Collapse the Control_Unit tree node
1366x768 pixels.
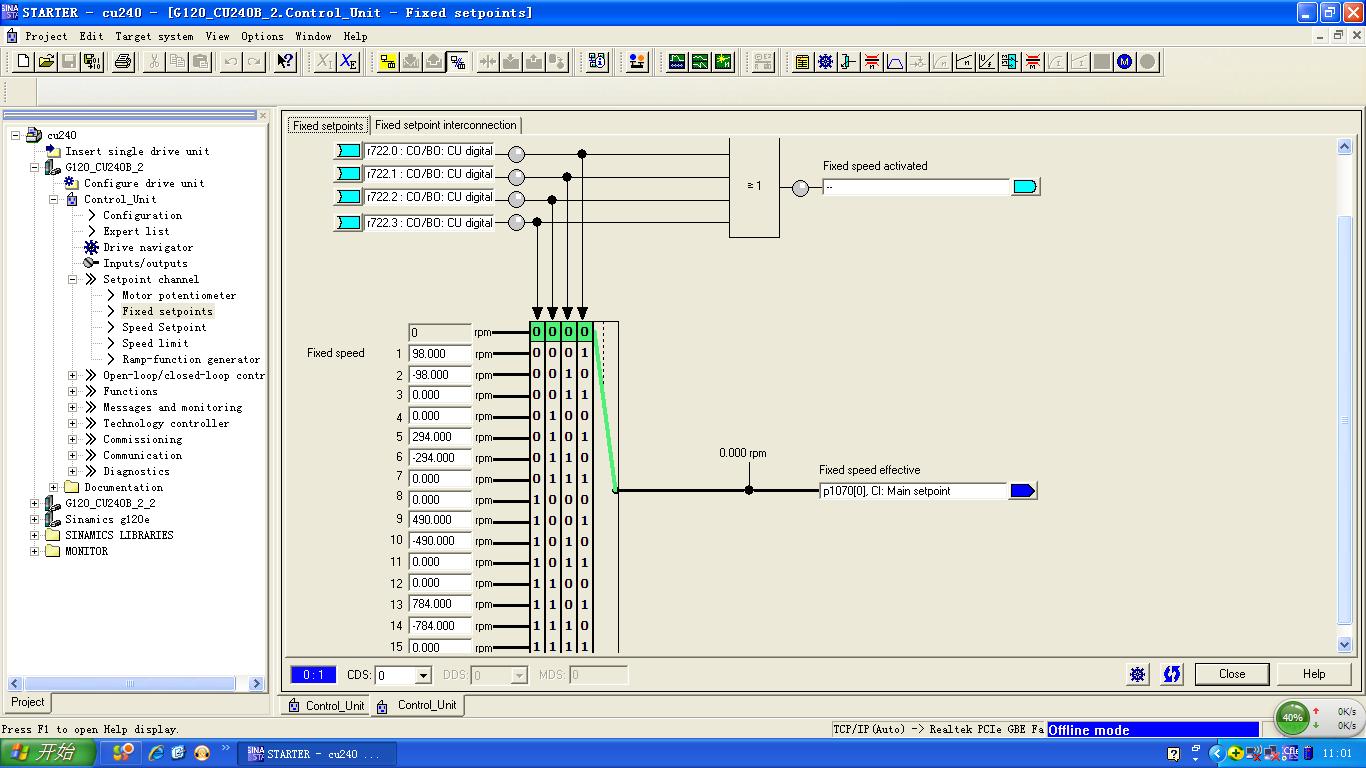pos(54,199)
